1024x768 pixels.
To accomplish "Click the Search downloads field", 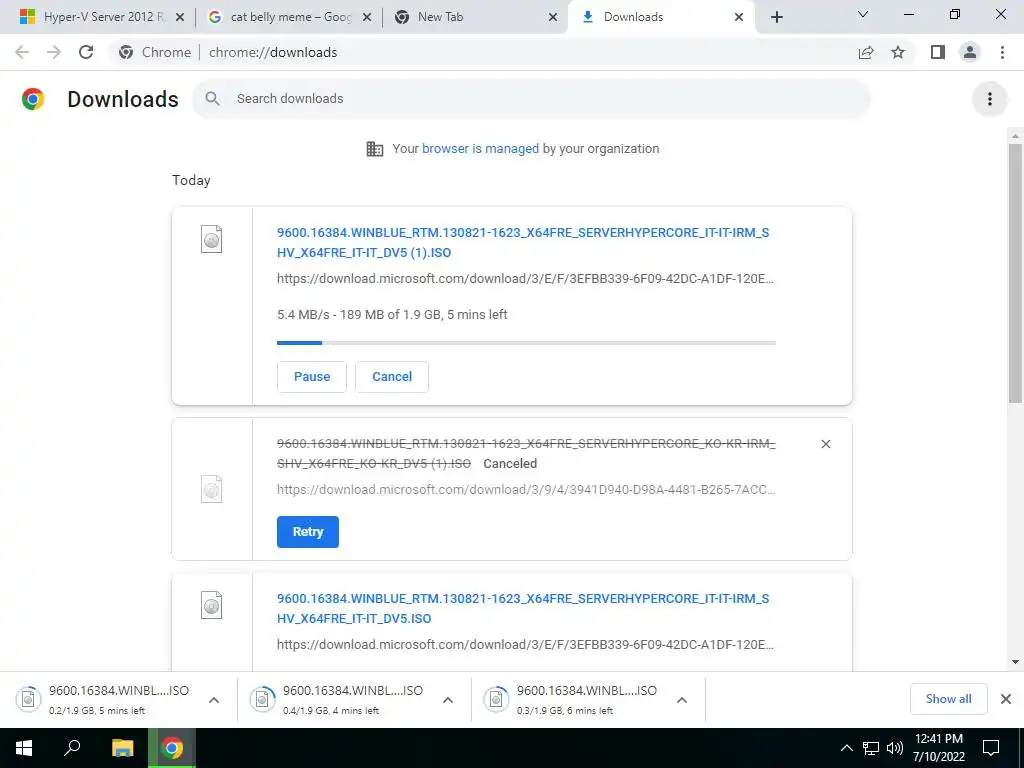I will click(532, 99).
